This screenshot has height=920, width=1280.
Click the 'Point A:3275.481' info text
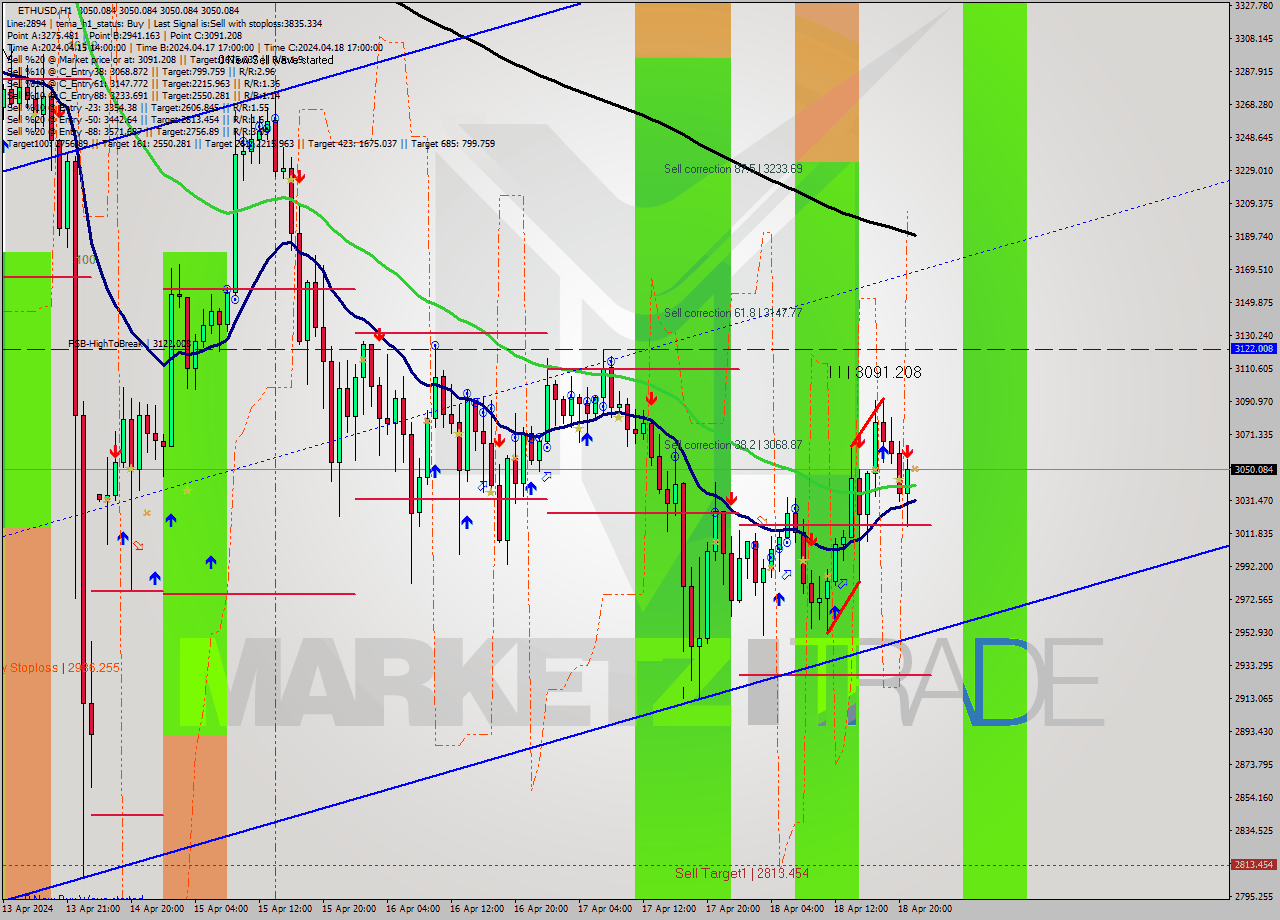tap(43, 35)
